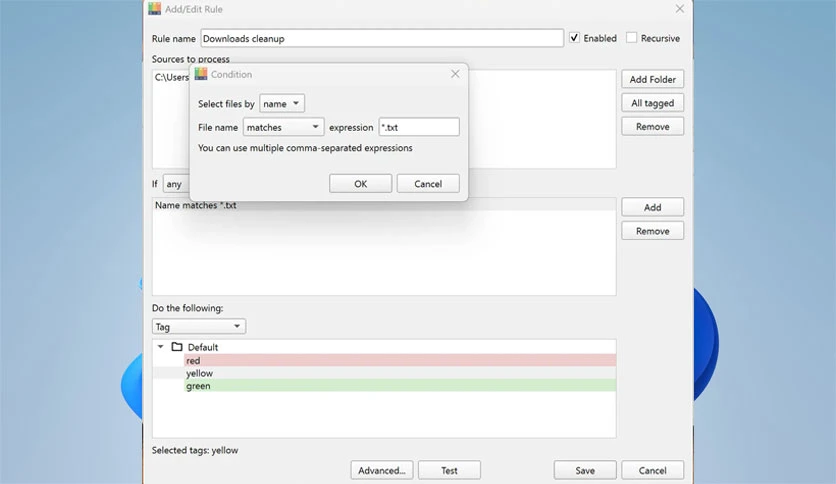Screen dimensions: 836x484
Task: Select the yellow tag
Action: coord(400,373)
